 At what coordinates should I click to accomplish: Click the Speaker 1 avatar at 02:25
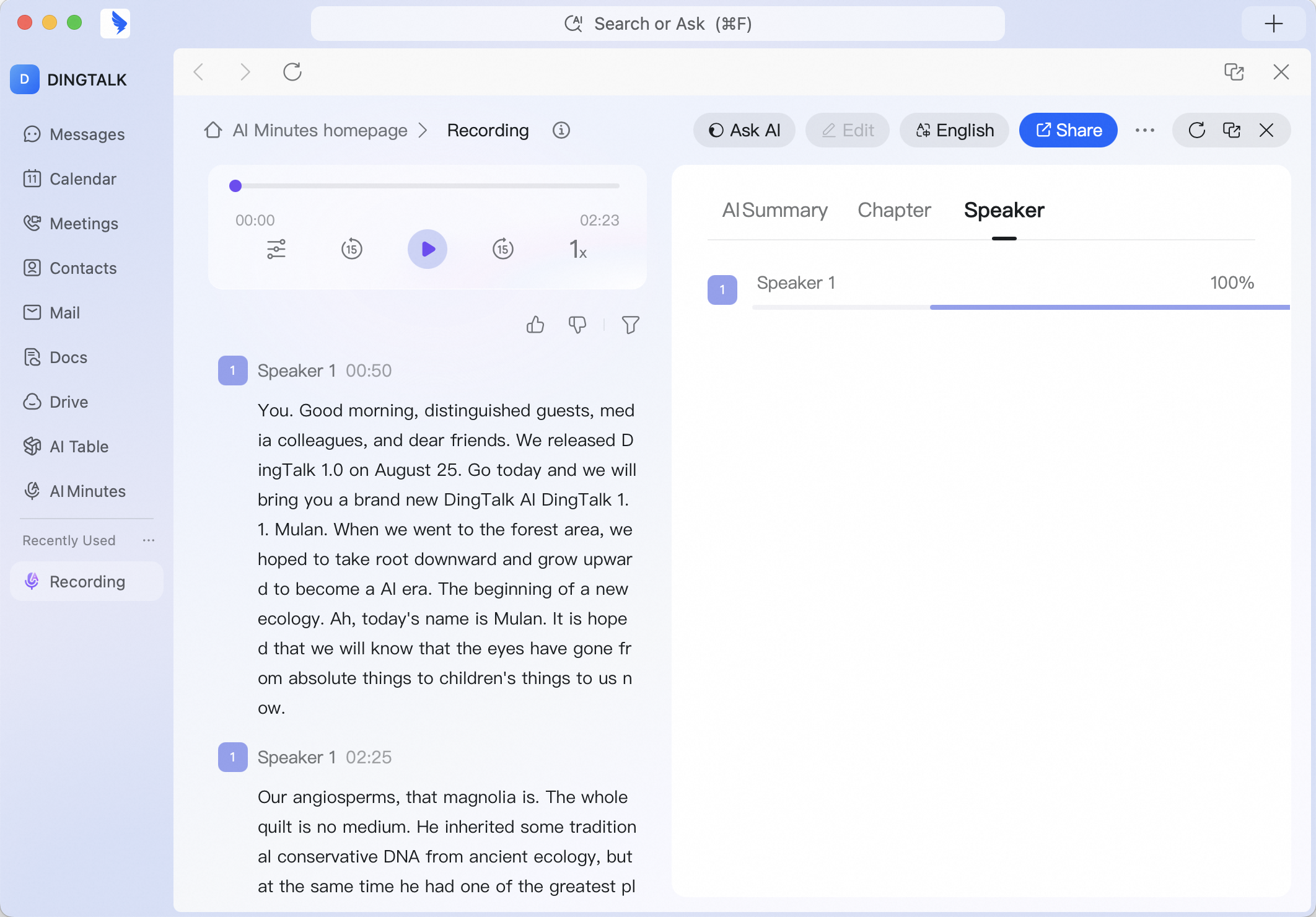click(x=233, y=757)
